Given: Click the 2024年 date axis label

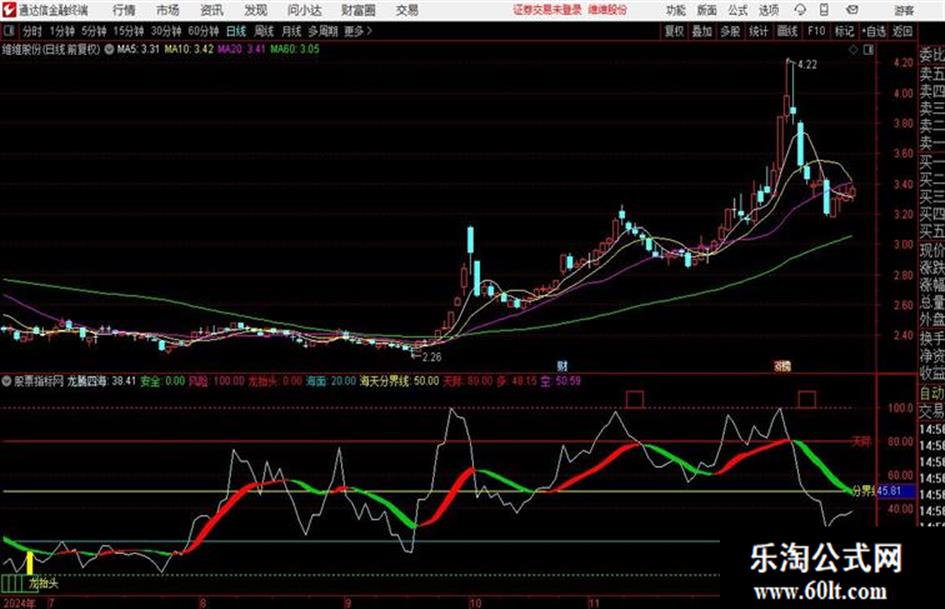Looking at the screenshot, I should tap(20, 603).
